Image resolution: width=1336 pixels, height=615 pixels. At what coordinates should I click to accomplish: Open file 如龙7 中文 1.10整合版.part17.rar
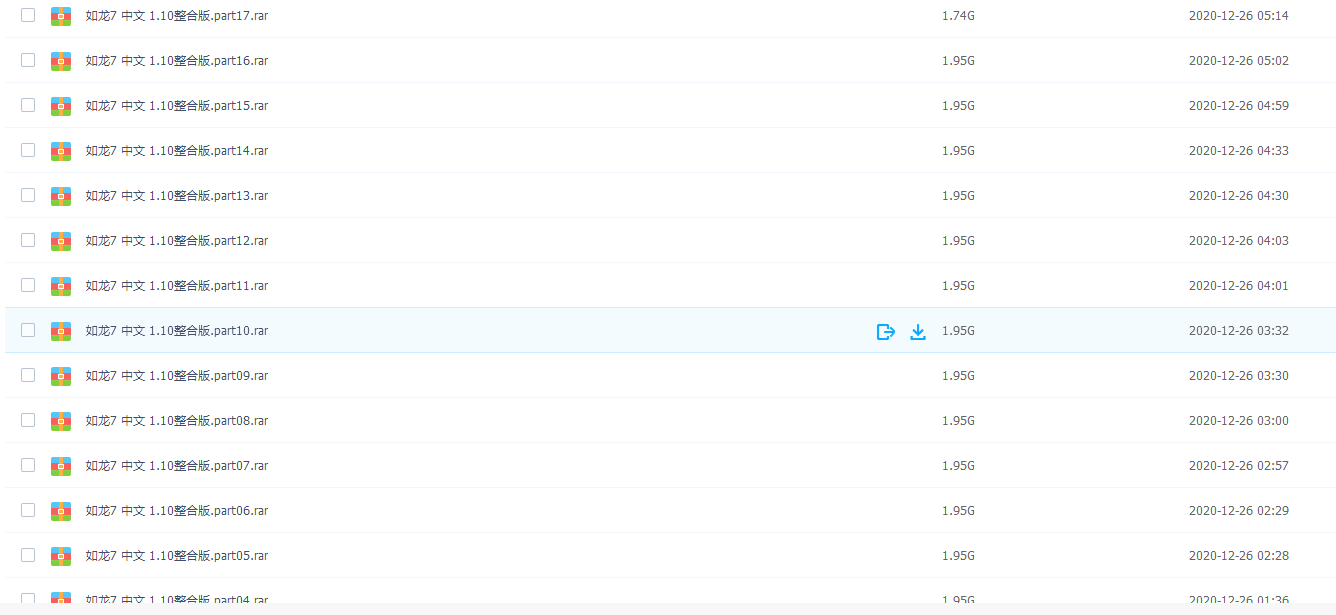(x=177, y=16)
